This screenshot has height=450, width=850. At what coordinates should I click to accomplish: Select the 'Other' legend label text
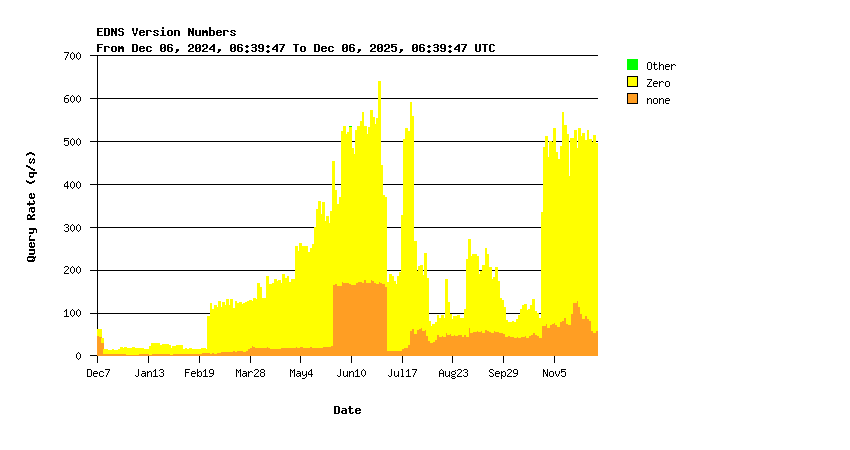tap(660, 66)
